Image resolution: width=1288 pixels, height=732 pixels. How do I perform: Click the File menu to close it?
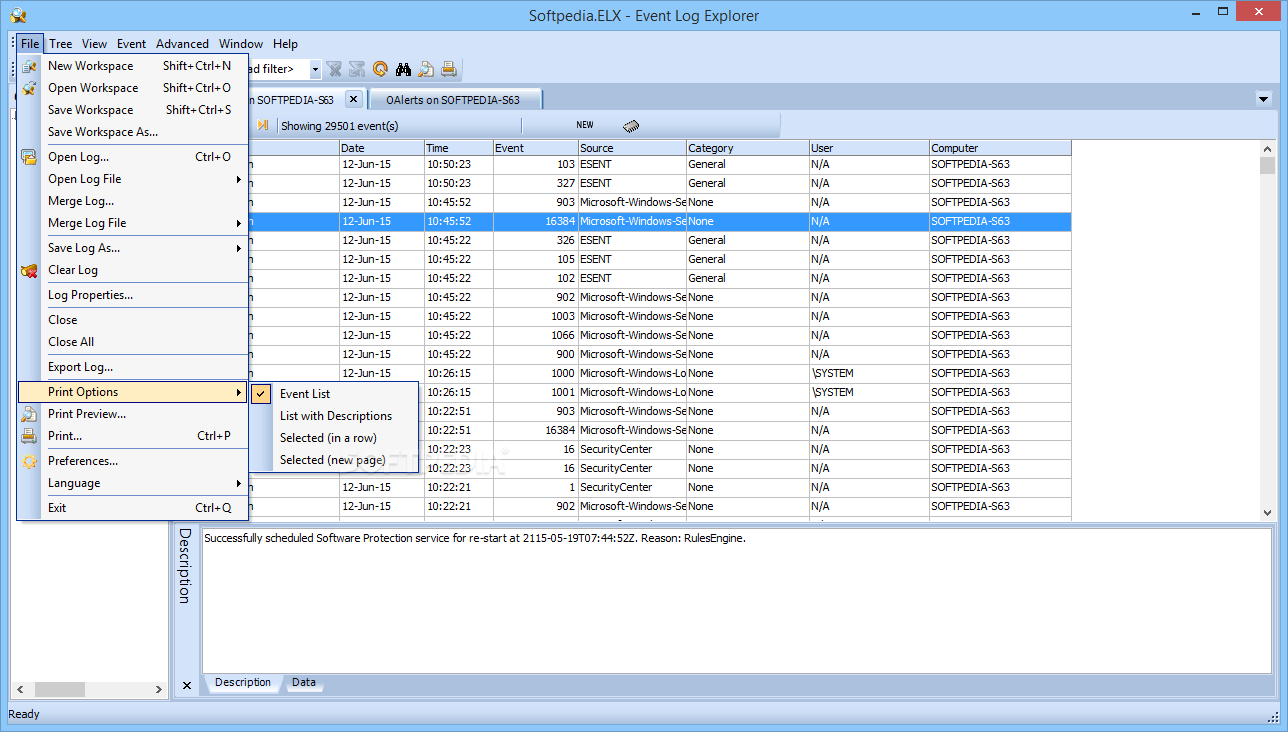pos(30,44)
